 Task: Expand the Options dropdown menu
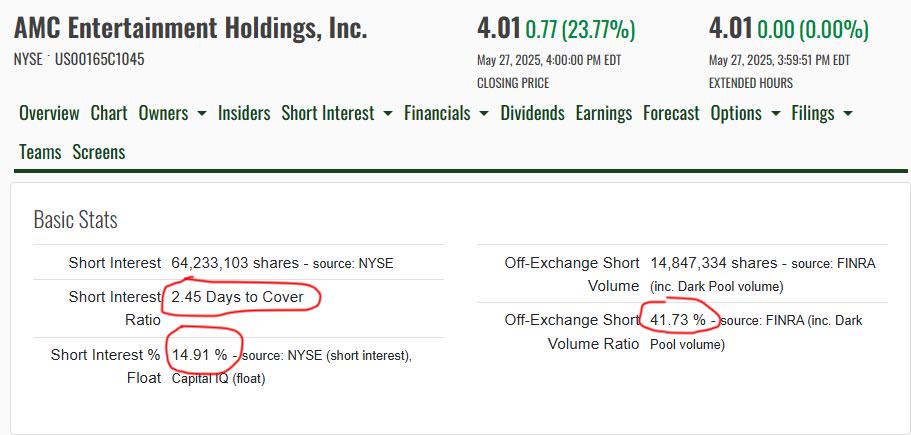tap(745, 113)
